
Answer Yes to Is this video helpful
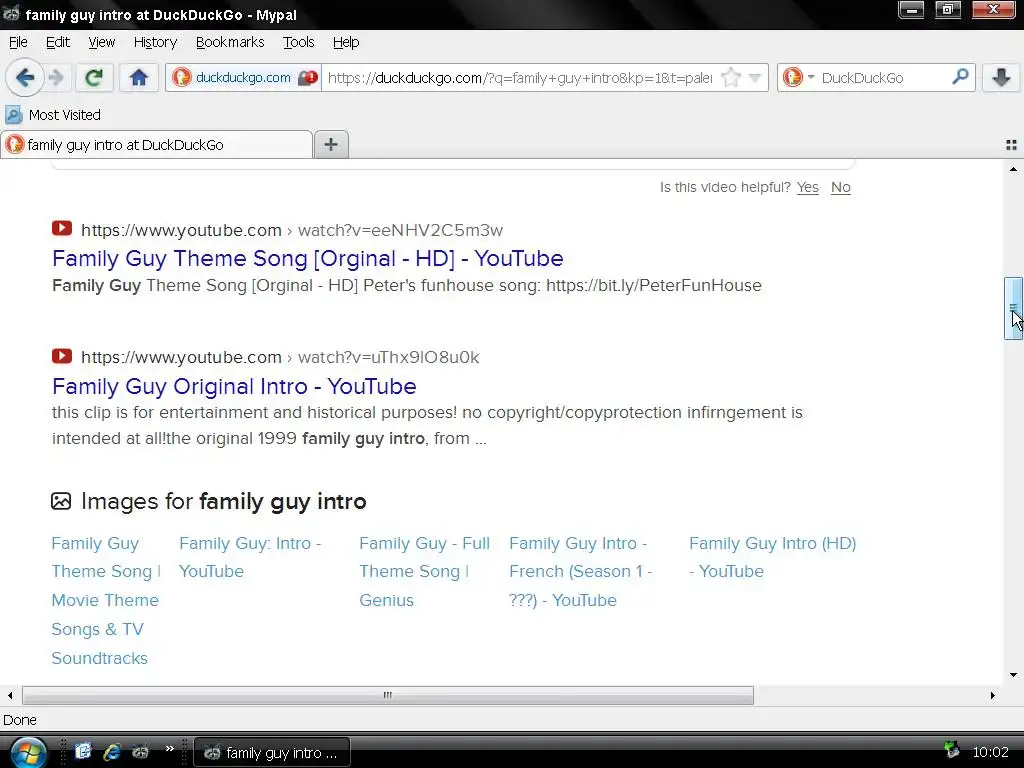coord(807,187)
